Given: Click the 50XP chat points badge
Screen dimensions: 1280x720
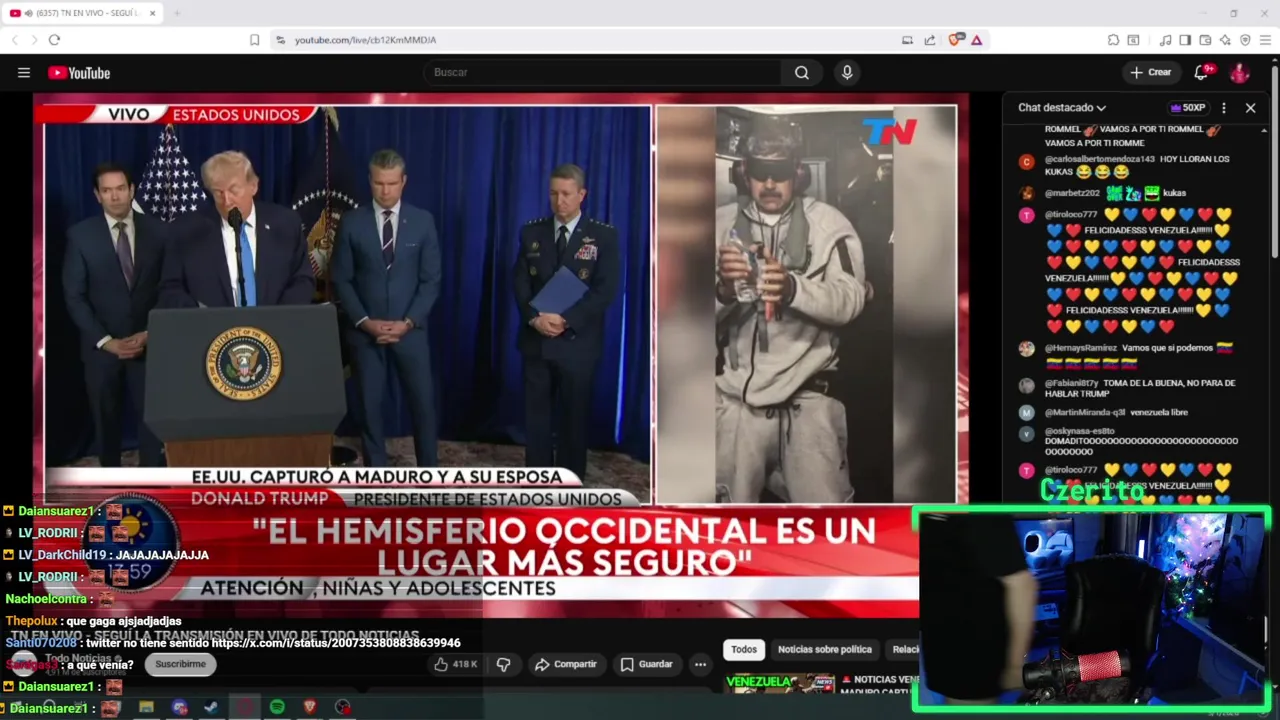Looking at the screenshot, I should coord(1188,107).
